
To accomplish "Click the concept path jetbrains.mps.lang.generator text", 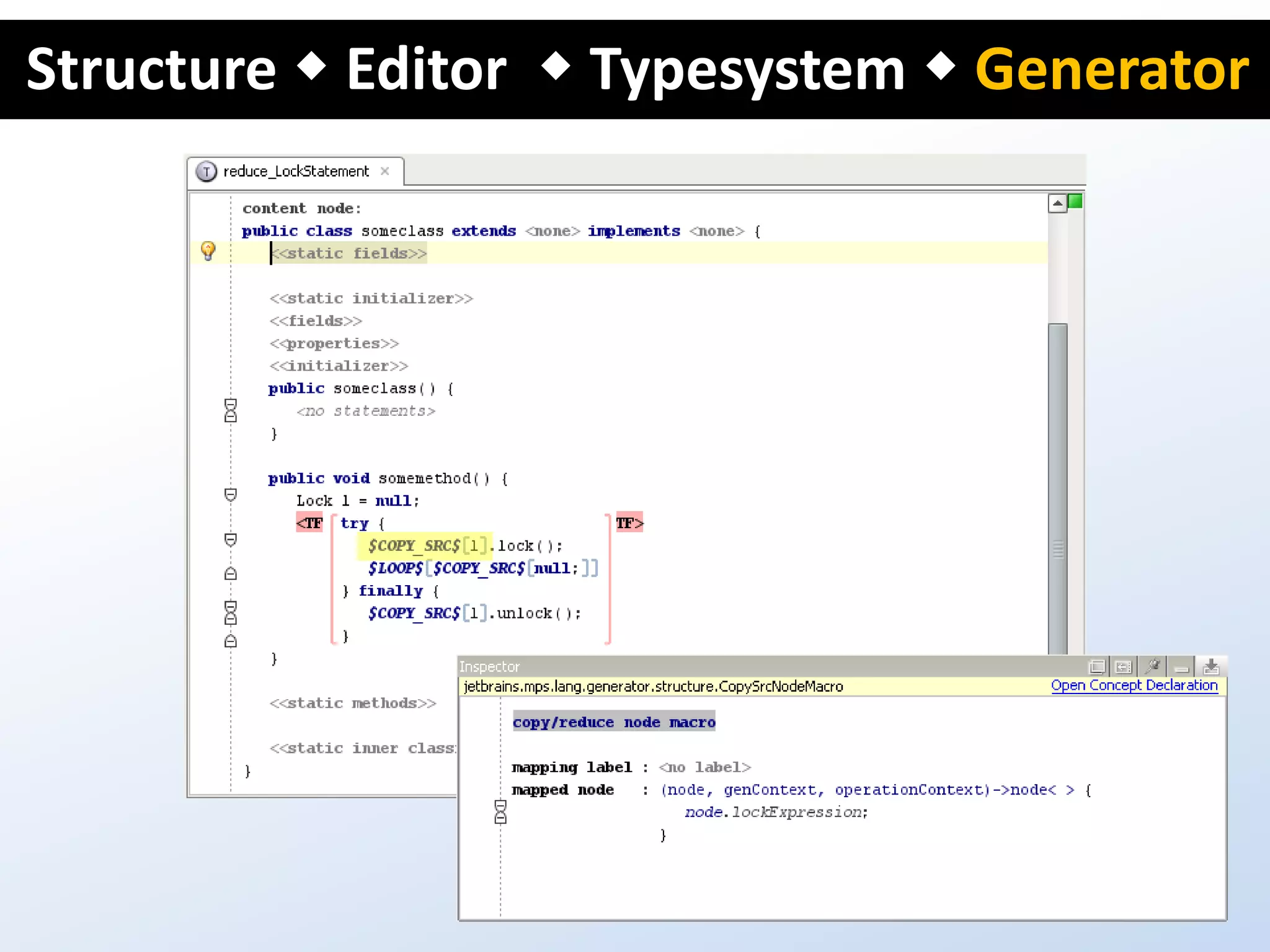I will coord(653,686).
